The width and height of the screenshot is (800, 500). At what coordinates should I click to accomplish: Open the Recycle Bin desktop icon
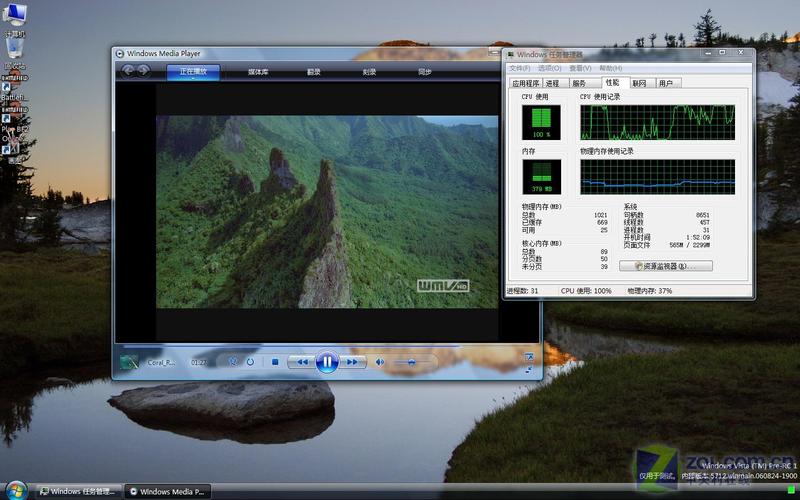click(15, 54)
